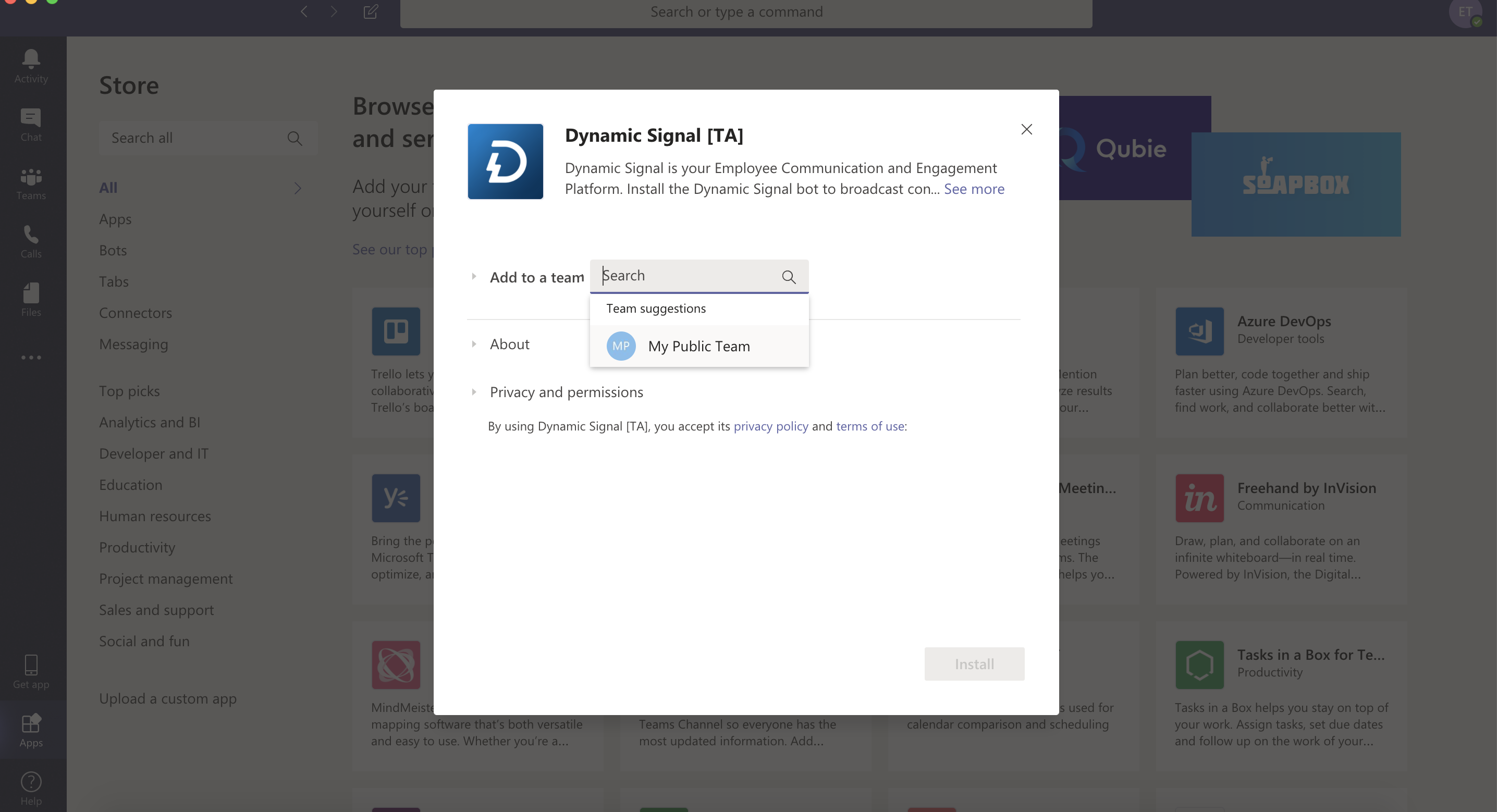Select the All store category
Image resolution: width=1497 pixels, height=812 pixels.
pos(108,188)
